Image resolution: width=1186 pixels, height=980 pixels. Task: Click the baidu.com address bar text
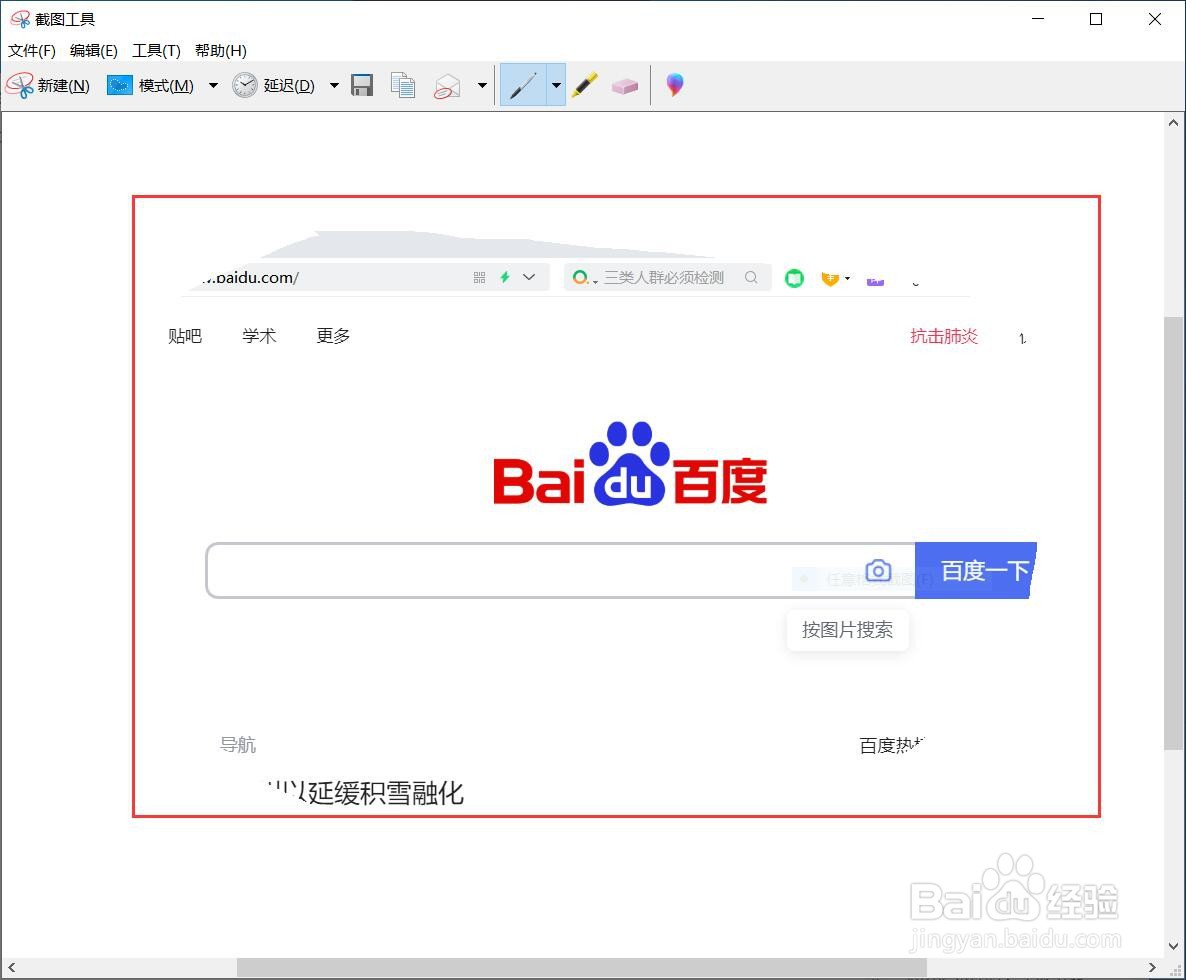pos(251,278)
